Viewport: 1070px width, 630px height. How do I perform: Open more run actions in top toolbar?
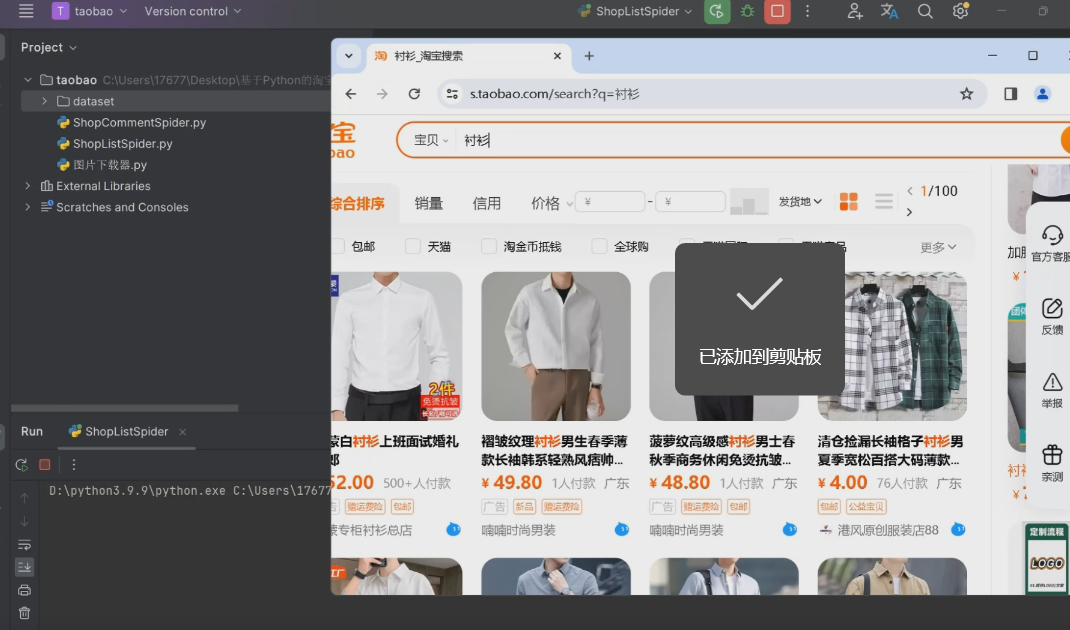807,12
